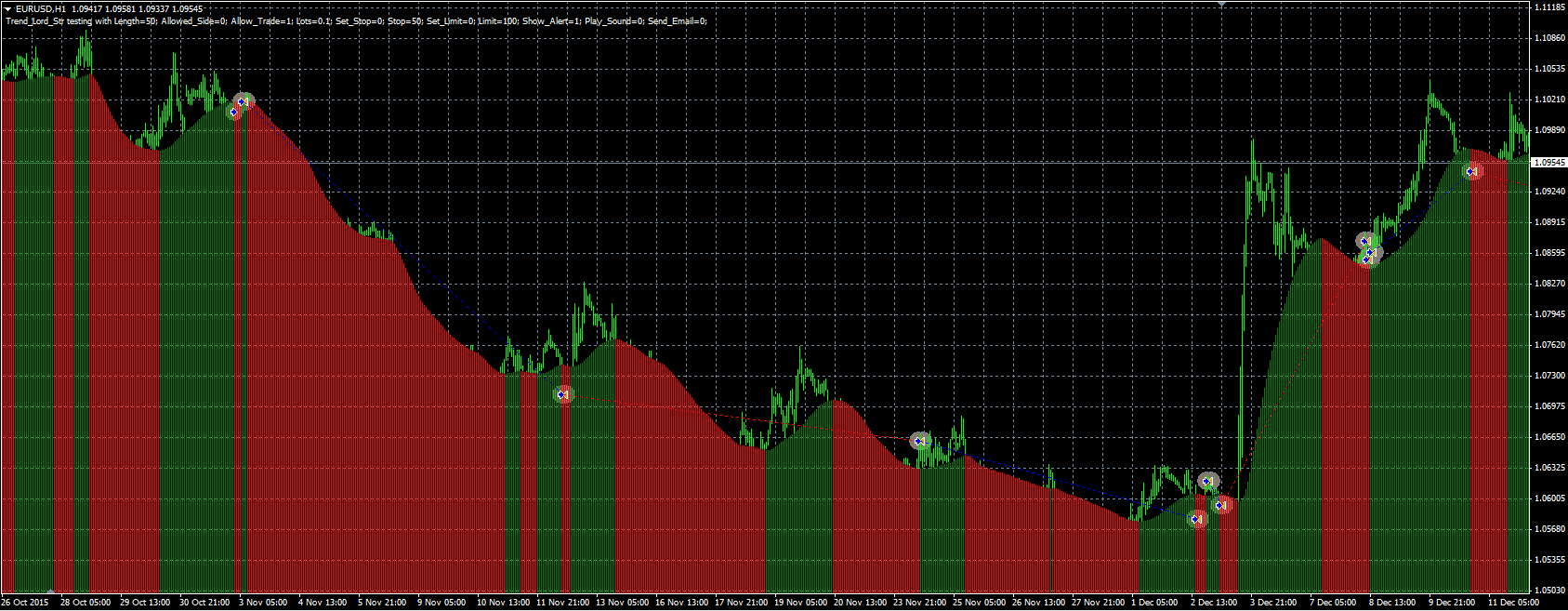Click the 1 Dec 05:00 time label
Viewport: 1568px width, 611px height.
click(x=1154, y=603)
